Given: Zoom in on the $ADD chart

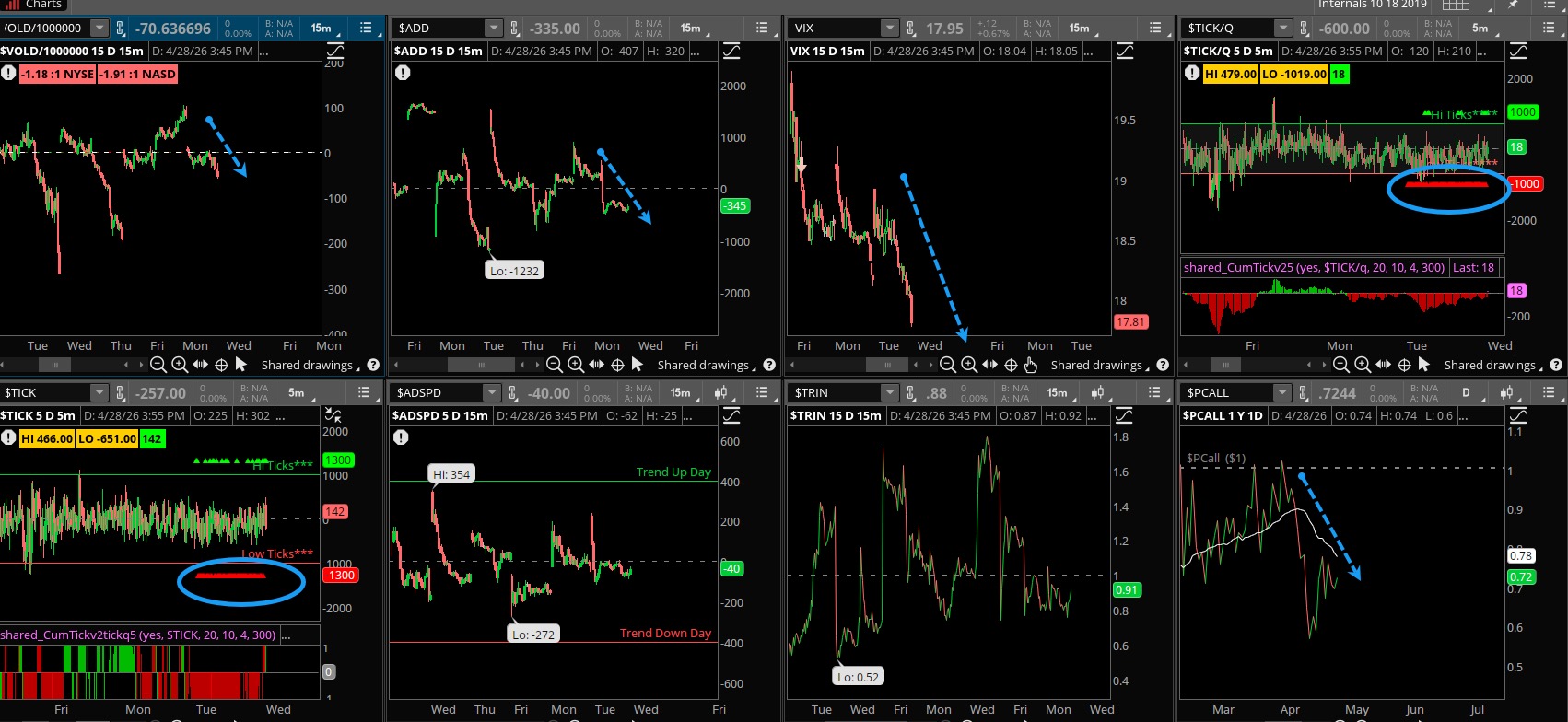Looking at the screenshot, I should (575, 365).
